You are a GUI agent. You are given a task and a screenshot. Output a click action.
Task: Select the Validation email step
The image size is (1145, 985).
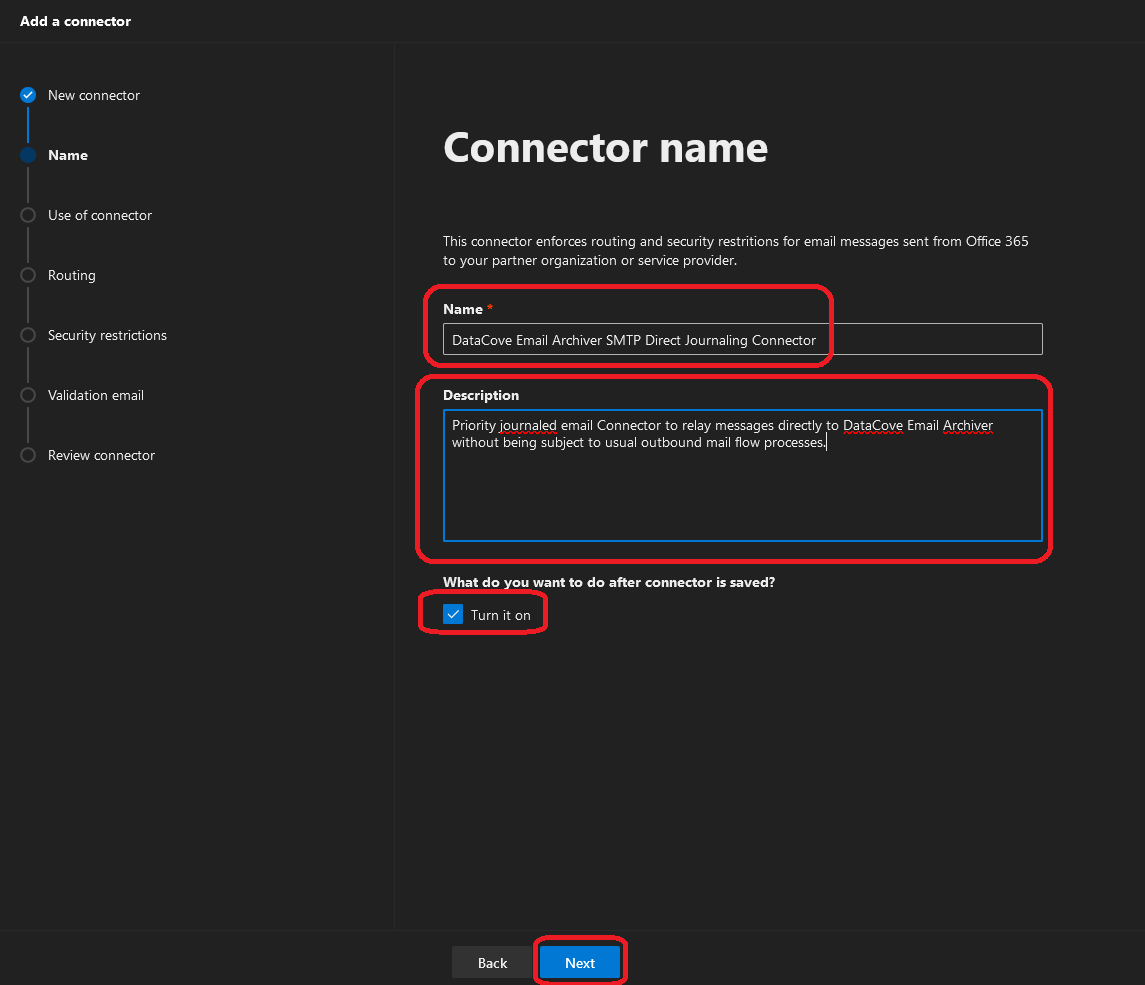click(x=96, y=395)
